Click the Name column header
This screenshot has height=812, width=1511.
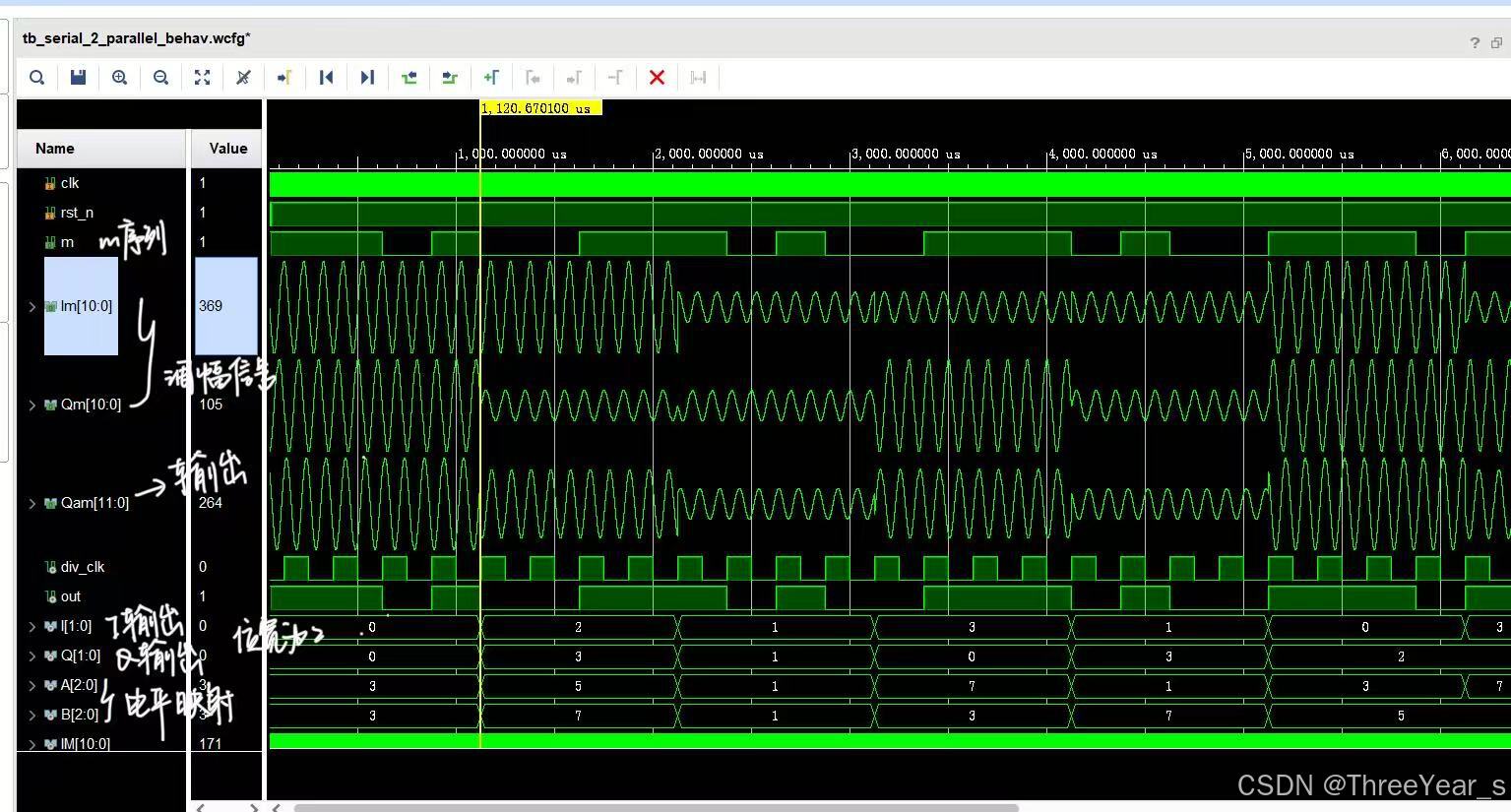pyautogui.click(x=101, y=149)
